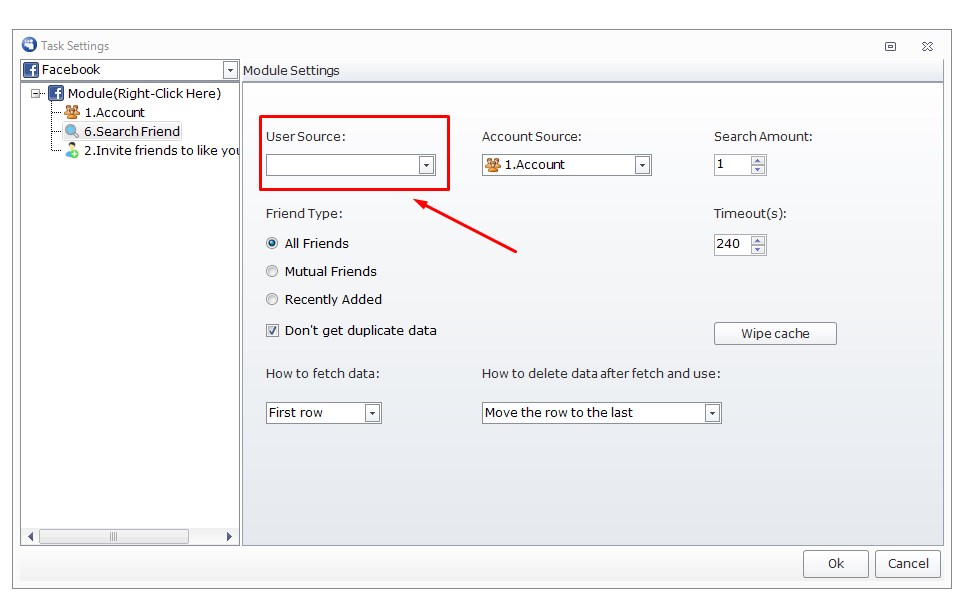Click the Facebook icon beside Module(Right-Click Here)
Image resolution: width=970 pixels, height=606 pixels.
coord(56,93)
